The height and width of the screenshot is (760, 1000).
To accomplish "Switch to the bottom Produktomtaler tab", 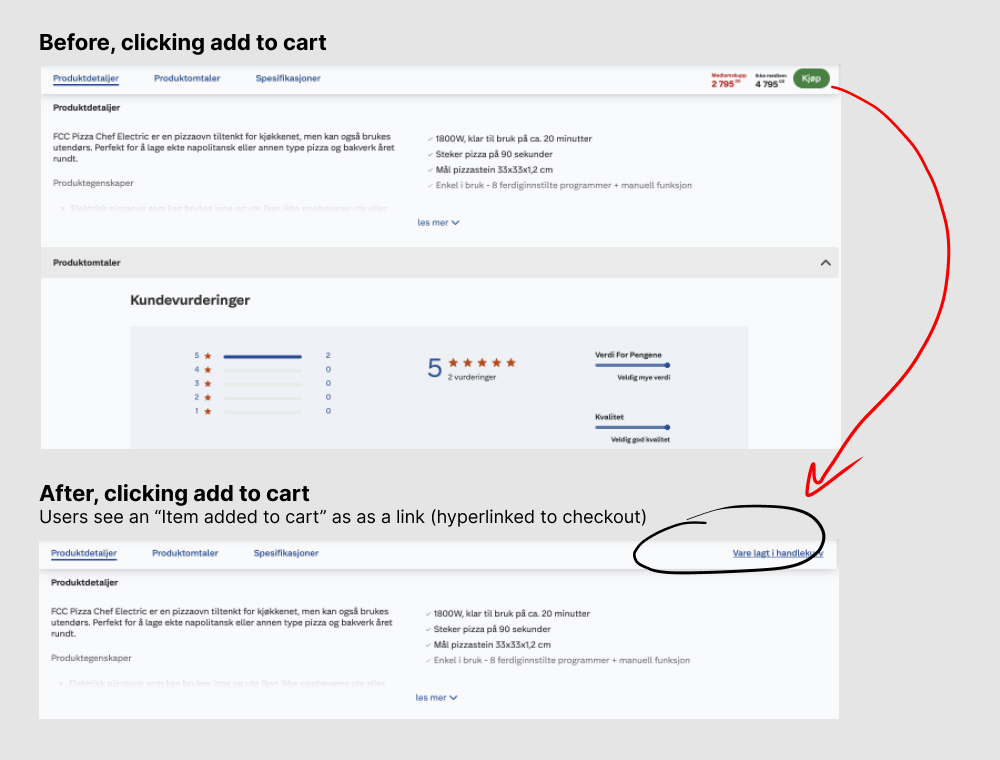I will click(185, 553).
